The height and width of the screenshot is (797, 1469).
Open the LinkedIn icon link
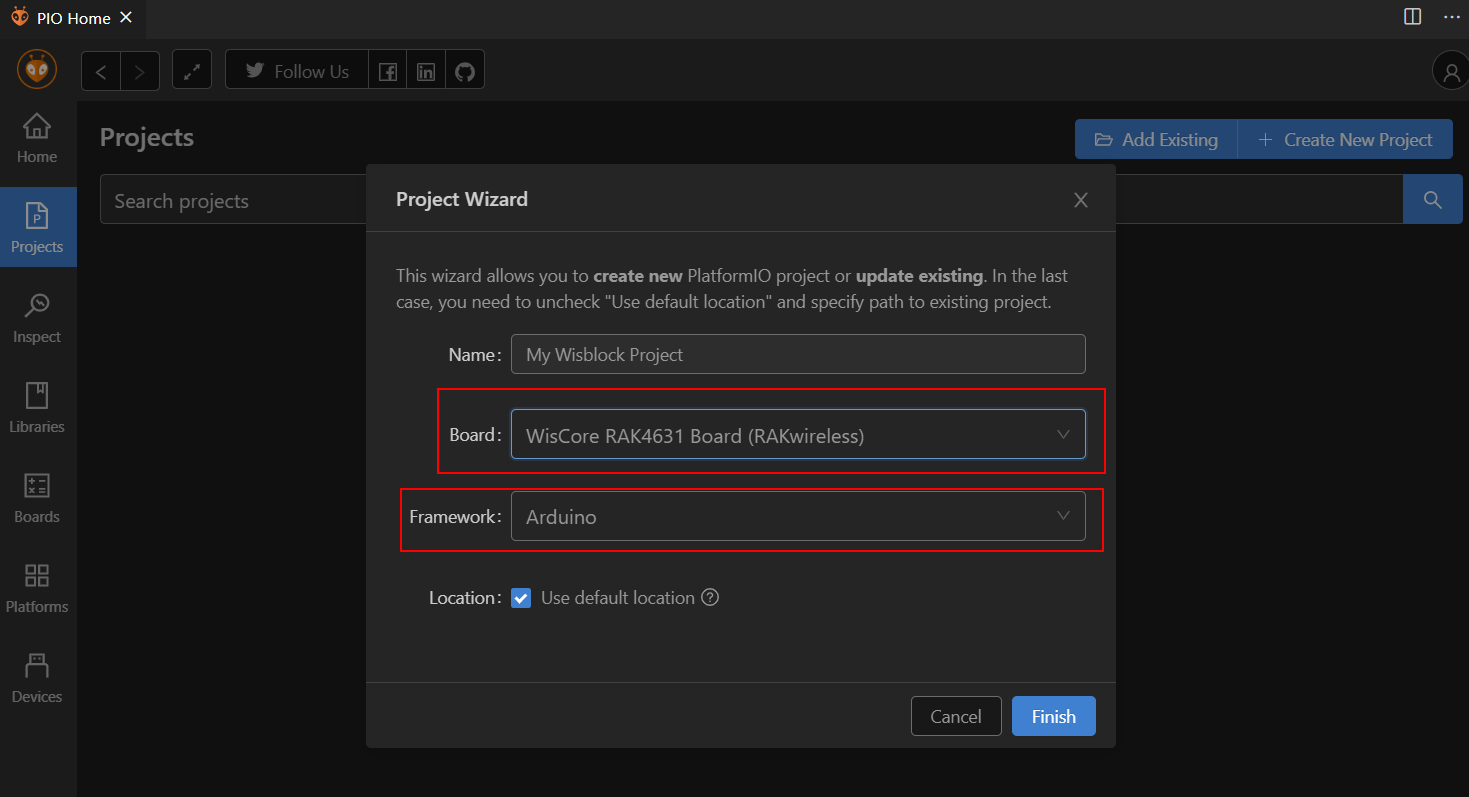click(426, 71)
